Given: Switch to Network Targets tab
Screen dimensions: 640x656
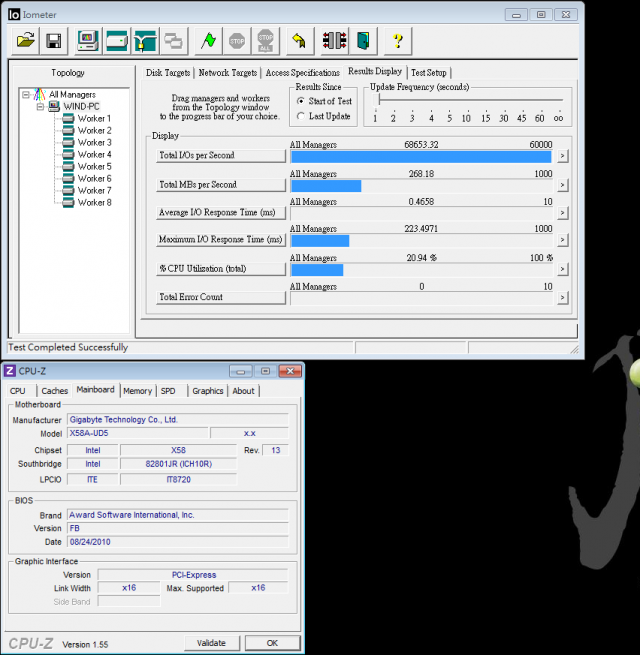Looking at the screenshot, I should (x=228, y=73).
